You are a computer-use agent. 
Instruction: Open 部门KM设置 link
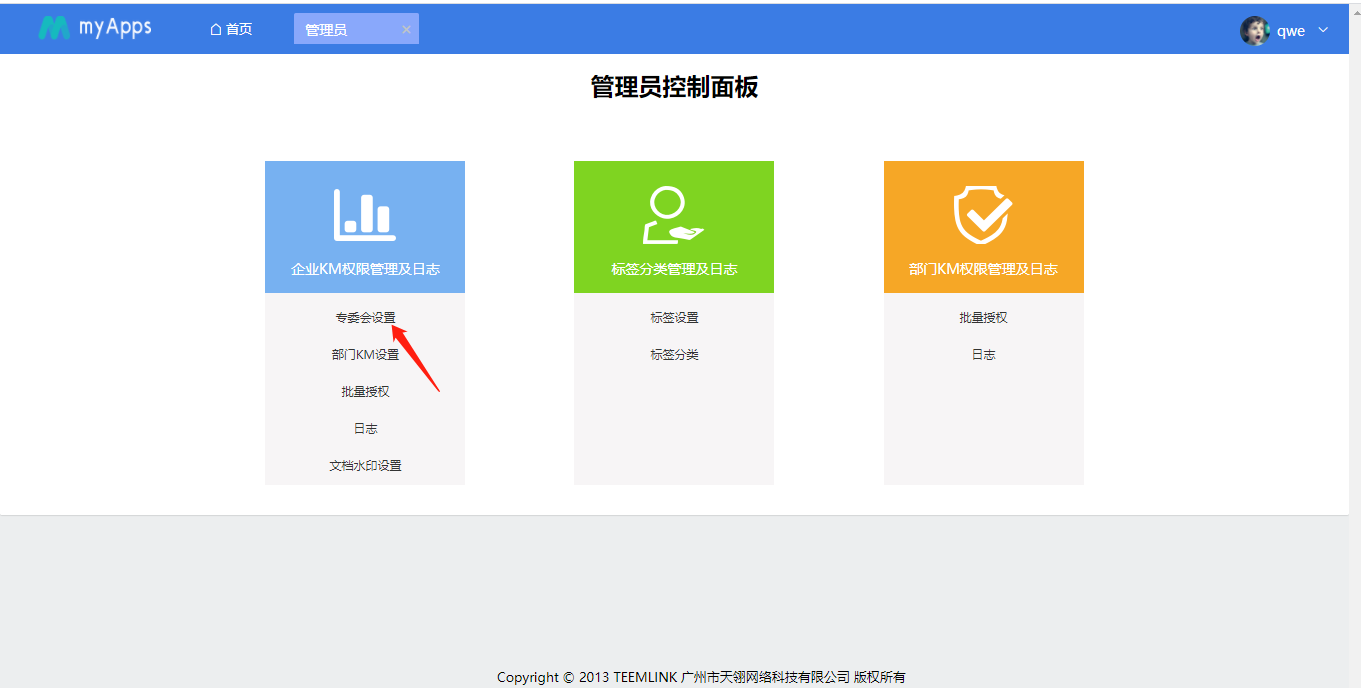pyautogui.click(x=365, y=355)
